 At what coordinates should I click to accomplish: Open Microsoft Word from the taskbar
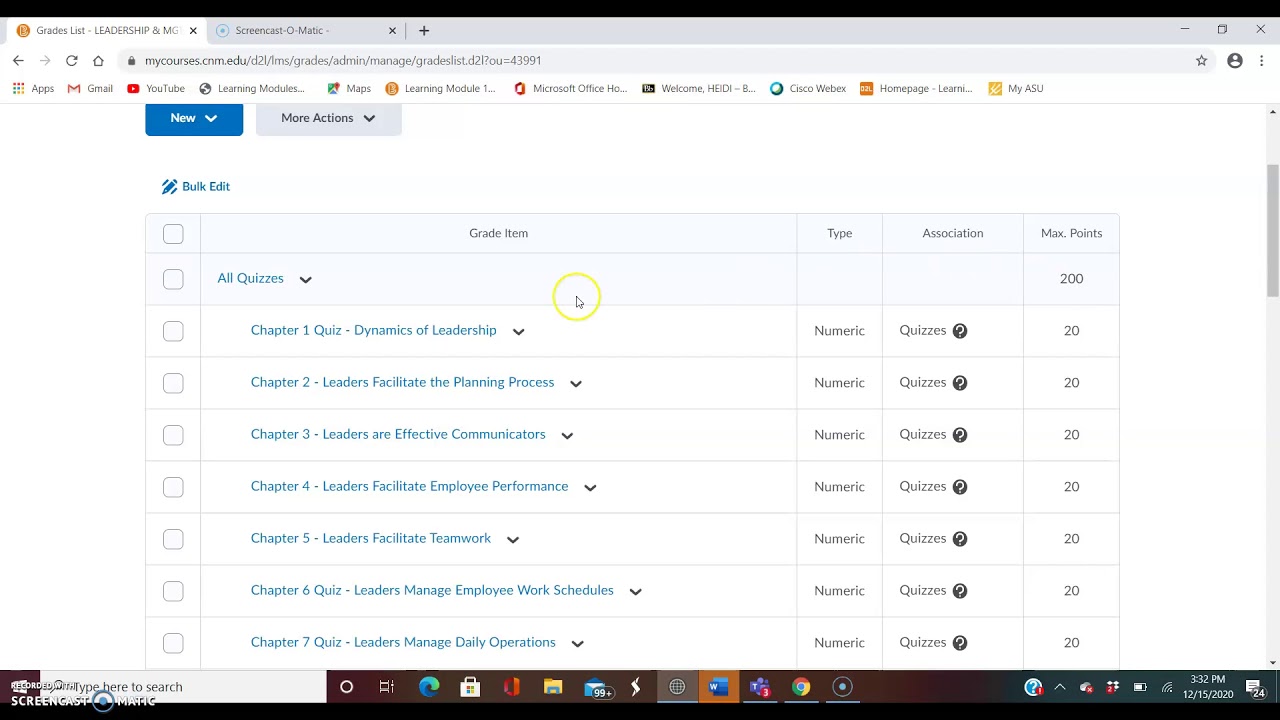717,687
